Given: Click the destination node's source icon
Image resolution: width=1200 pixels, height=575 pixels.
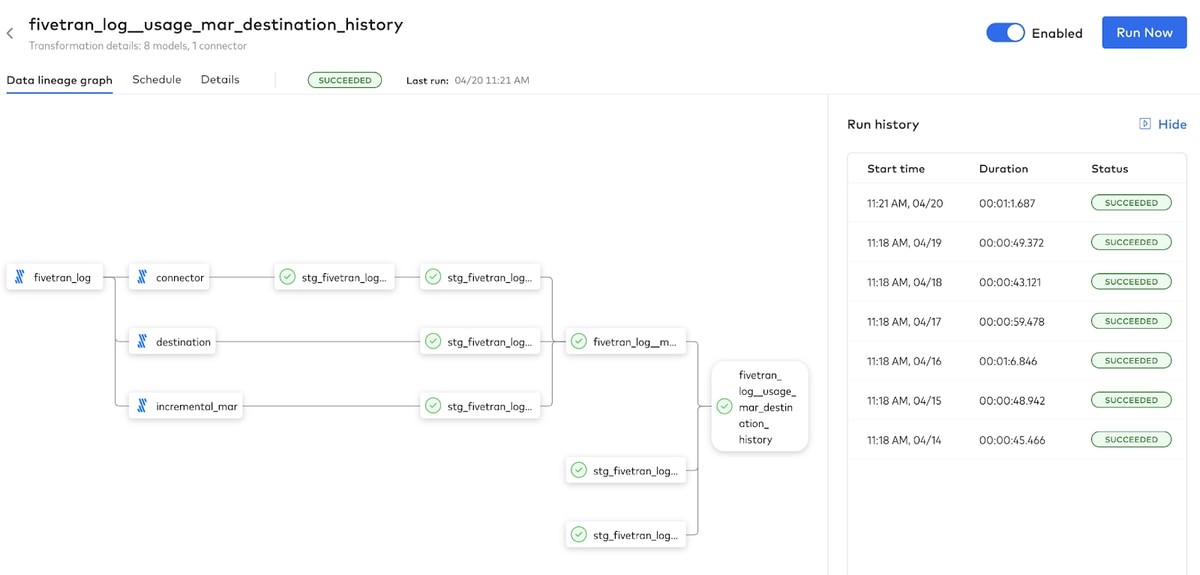Looking at the screenshot, I should pyautogui.click(x=142, y=342).
